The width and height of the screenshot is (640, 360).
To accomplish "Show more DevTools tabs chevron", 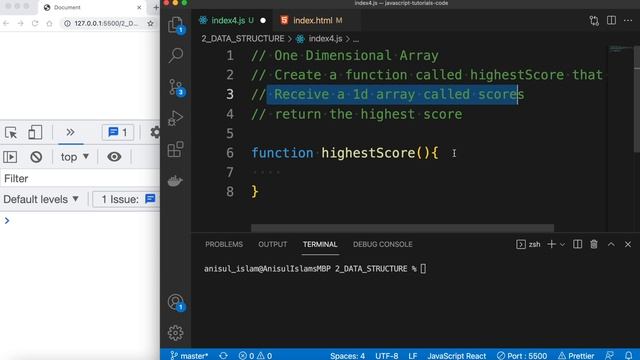I will [x=70, y=132].
